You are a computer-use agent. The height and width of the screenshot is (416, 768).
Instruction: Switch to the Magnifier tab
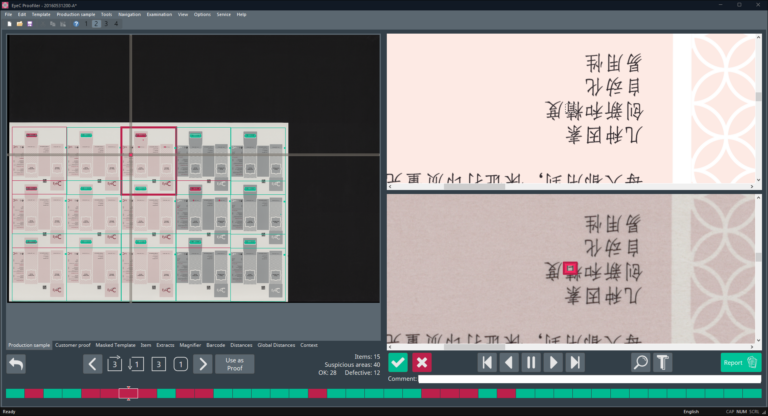[190, 345]
